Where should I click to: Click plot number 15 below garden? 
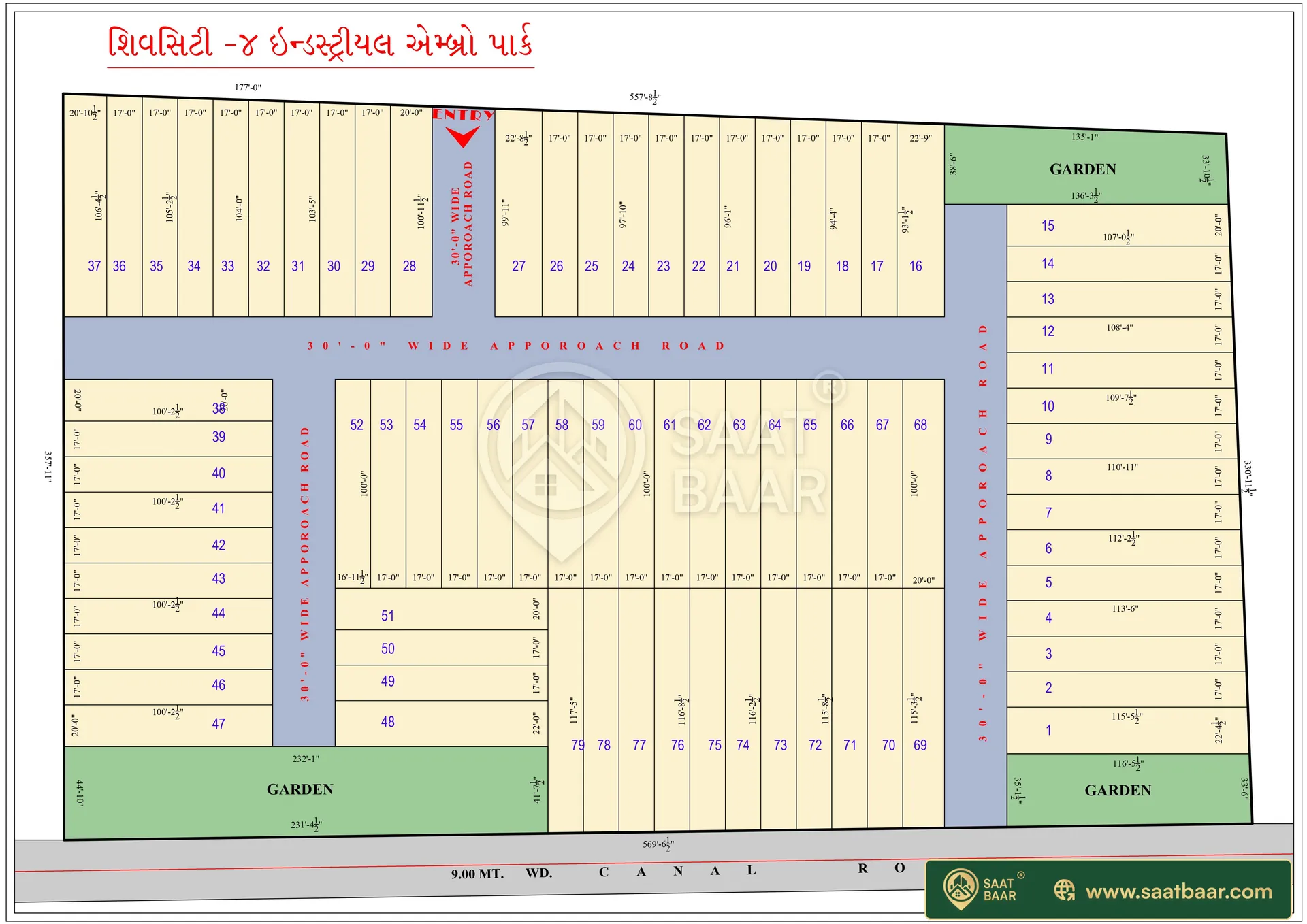point(1048,226)
